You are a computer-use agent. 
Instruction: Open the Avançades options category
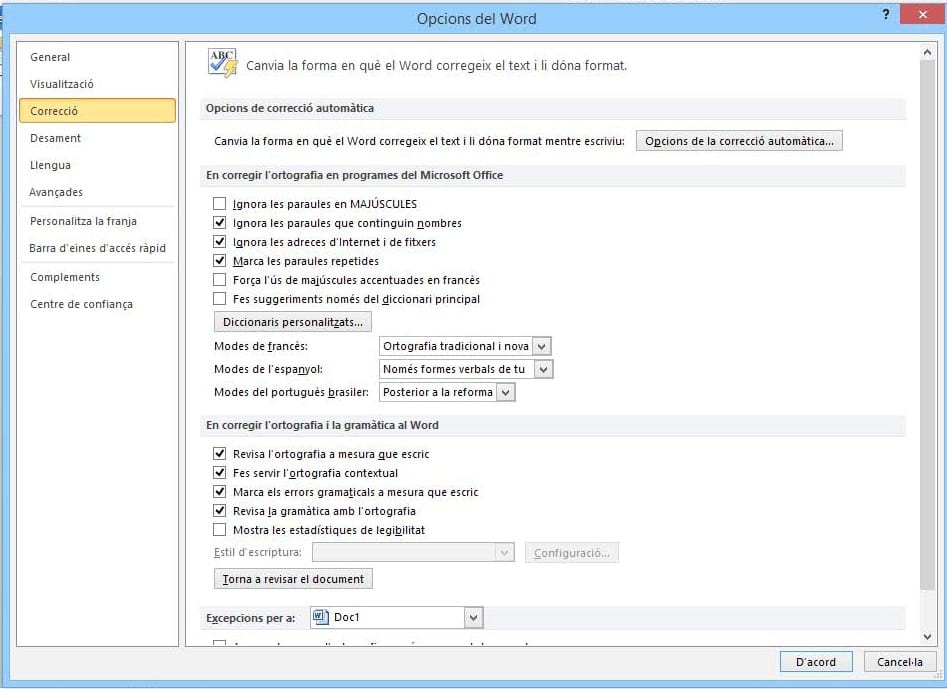[x=56, y=192]
